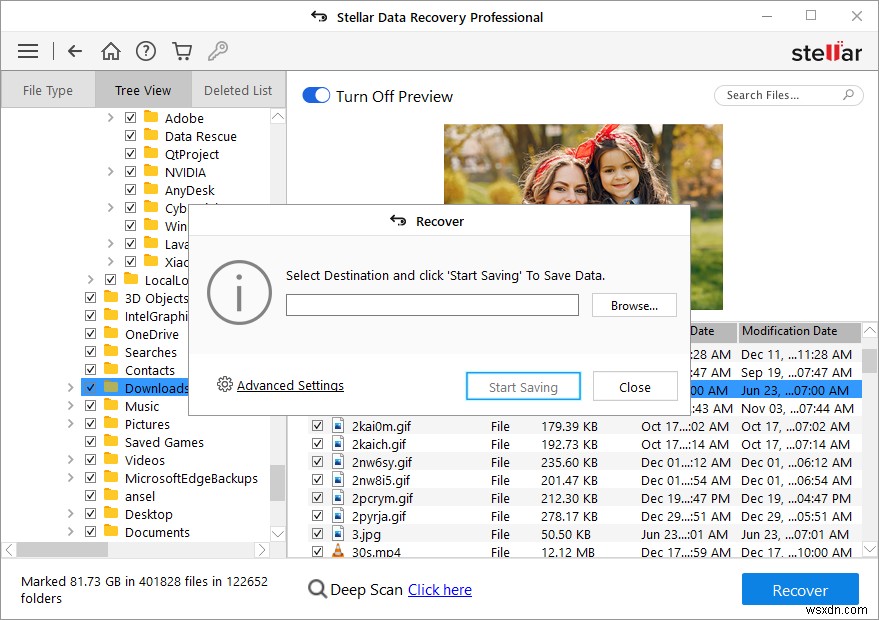Open the hamburger menu
This screenshot has width=879, height=620.
[x=27, y=50]
